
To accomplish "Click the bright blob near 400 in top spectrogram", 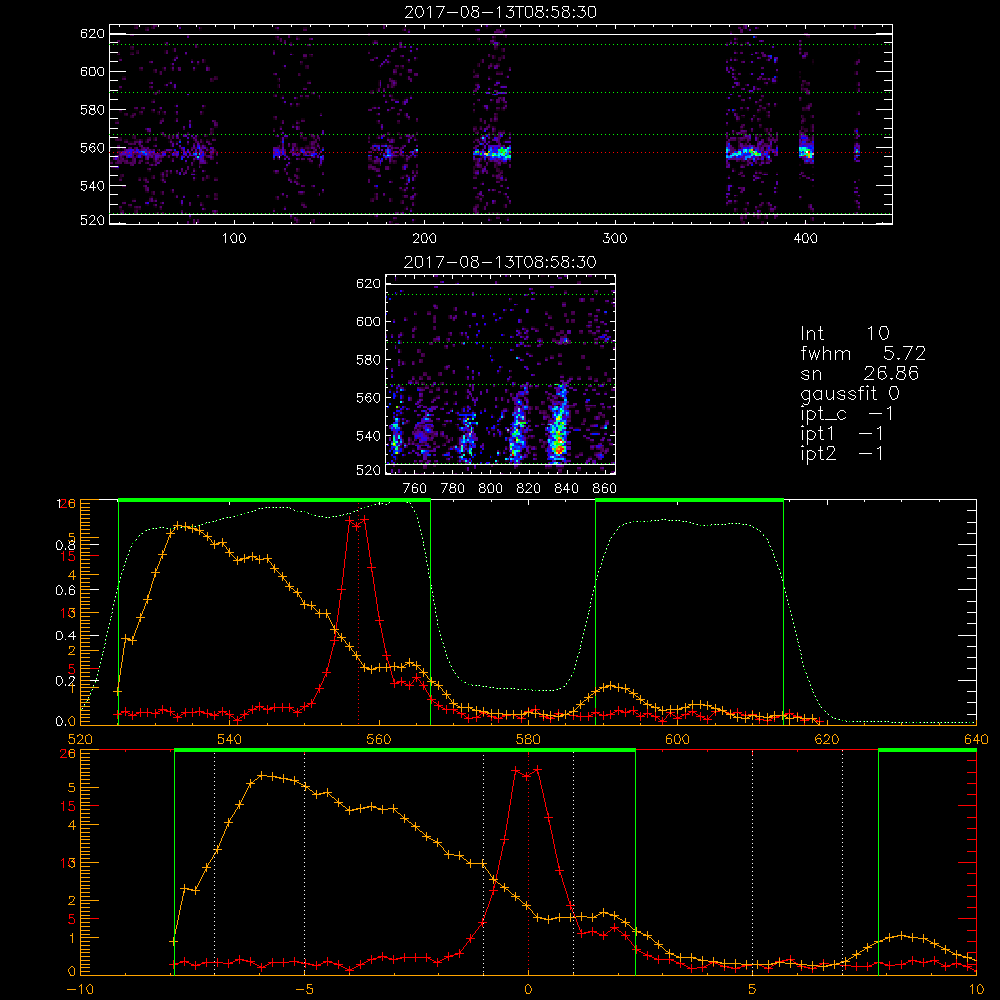I will tap(806, 152).
